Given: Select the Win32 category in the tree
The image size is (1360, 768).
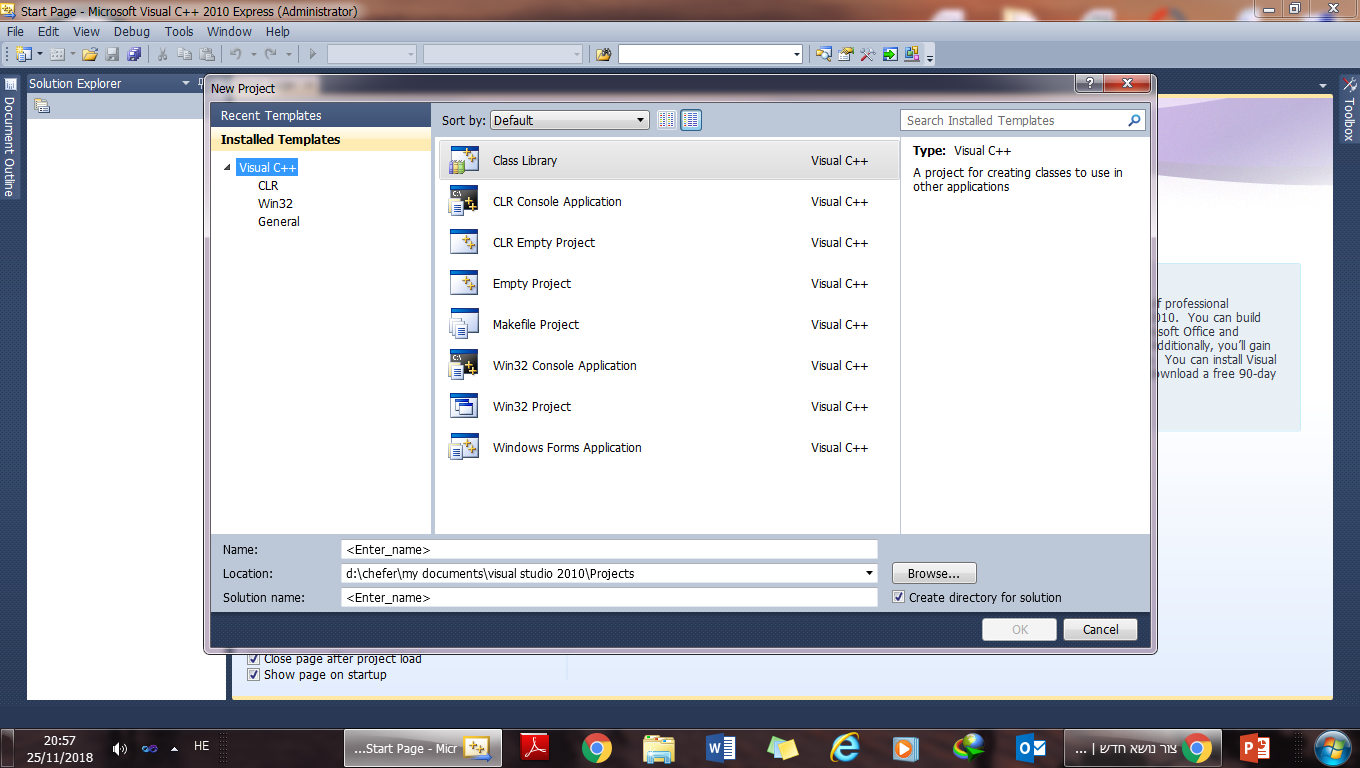Looking at the screenshot, I should coord(275,204).
